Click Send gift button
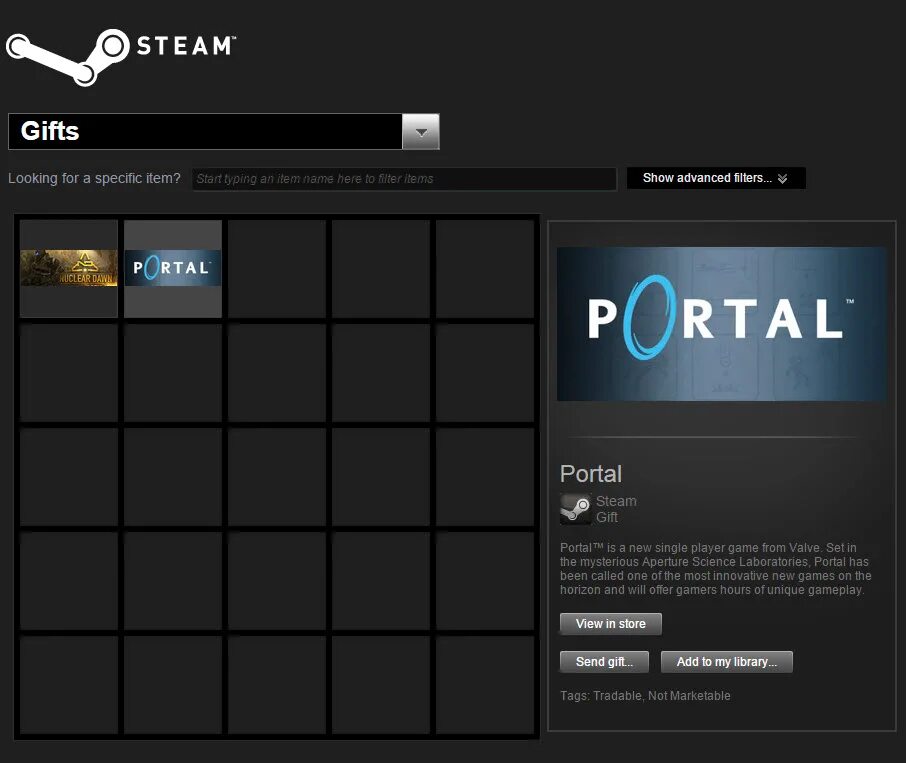The width and height of the screenshot is (906, 763). (x=604, y=662)
